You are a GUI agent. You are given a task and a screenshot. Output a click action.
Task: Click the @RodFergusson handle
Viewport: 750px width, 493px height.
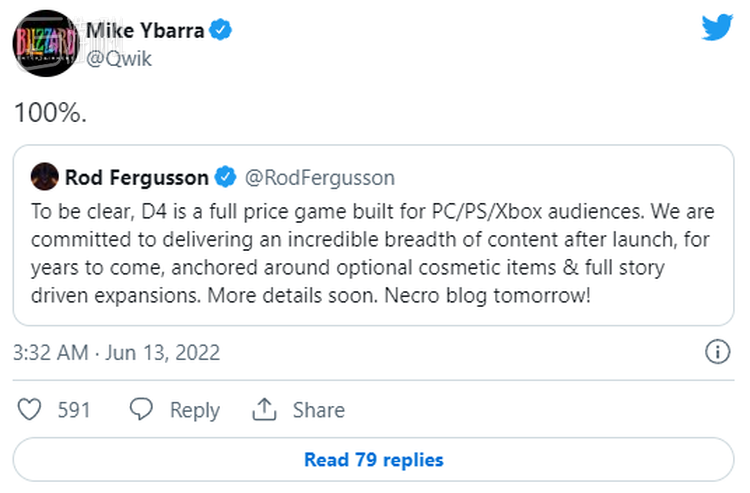click(320, 178)
